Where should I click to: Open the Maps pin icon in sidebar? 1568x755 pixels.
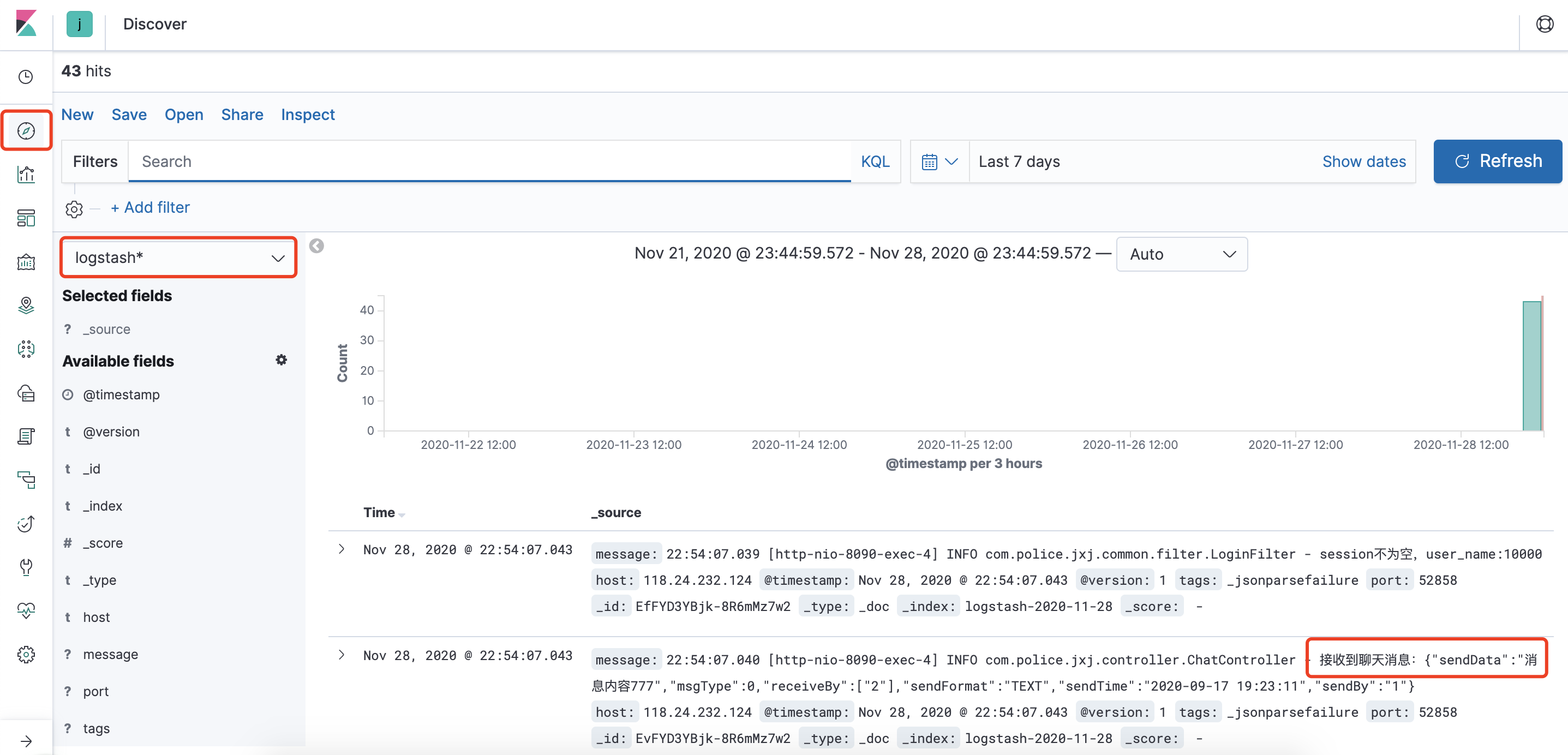coord(26,305)
